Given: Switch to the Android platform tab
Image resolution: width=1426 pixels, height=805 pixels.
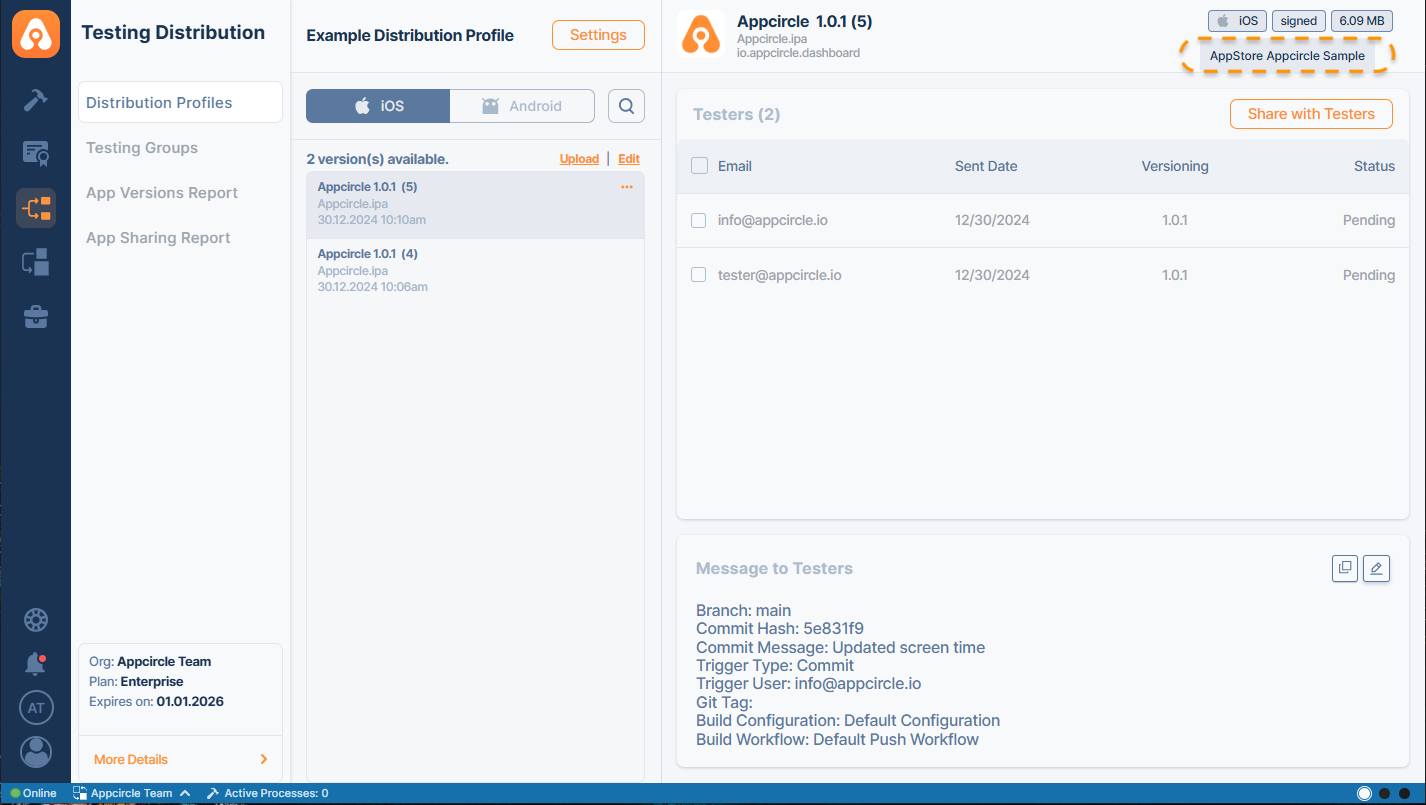Looking at the screenshot, I should pyautogui.click(x=521, y=106).
